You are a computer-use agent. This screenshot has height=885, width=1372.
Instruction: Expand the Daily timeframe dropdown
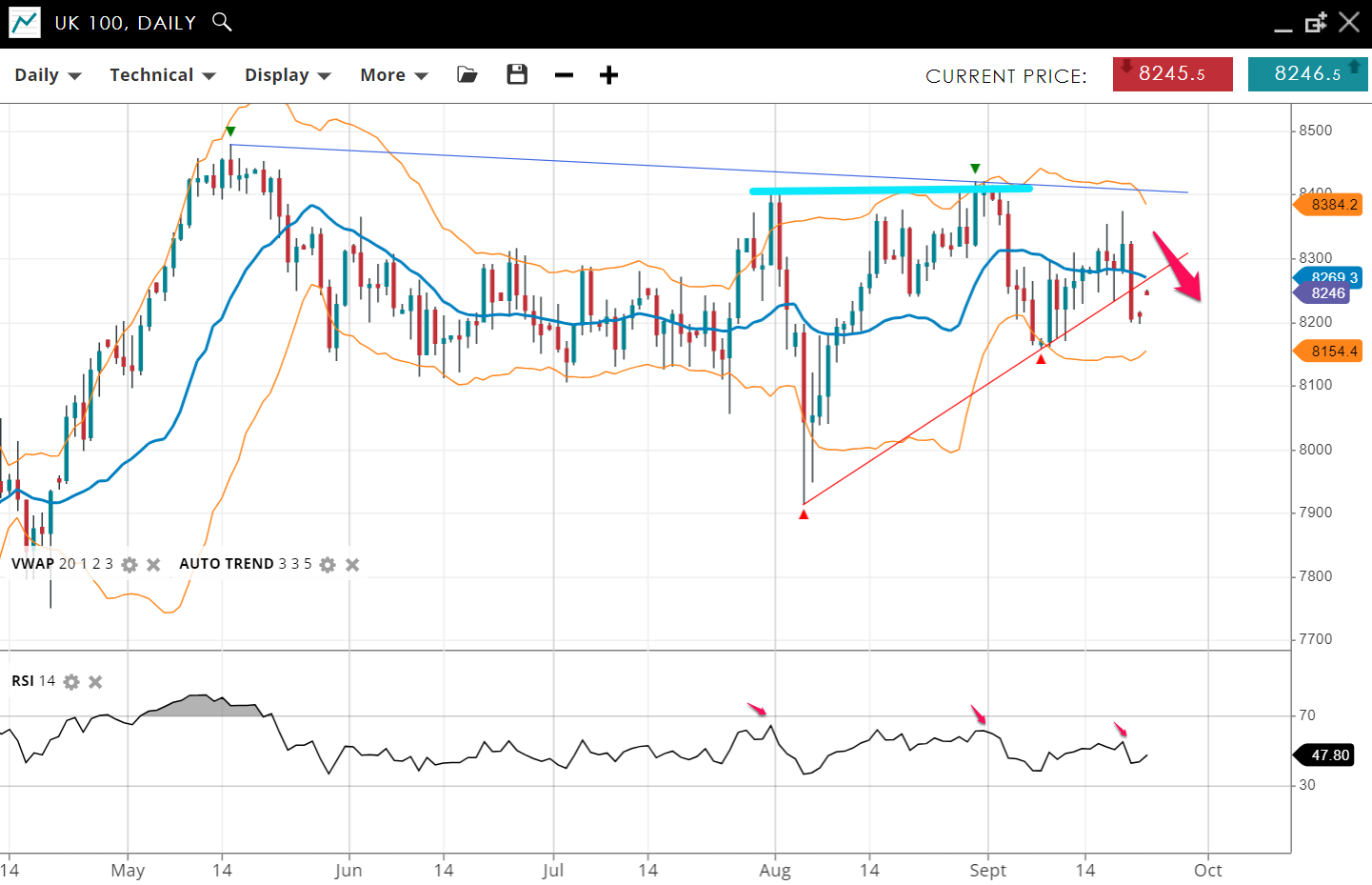tap(48, 75)
